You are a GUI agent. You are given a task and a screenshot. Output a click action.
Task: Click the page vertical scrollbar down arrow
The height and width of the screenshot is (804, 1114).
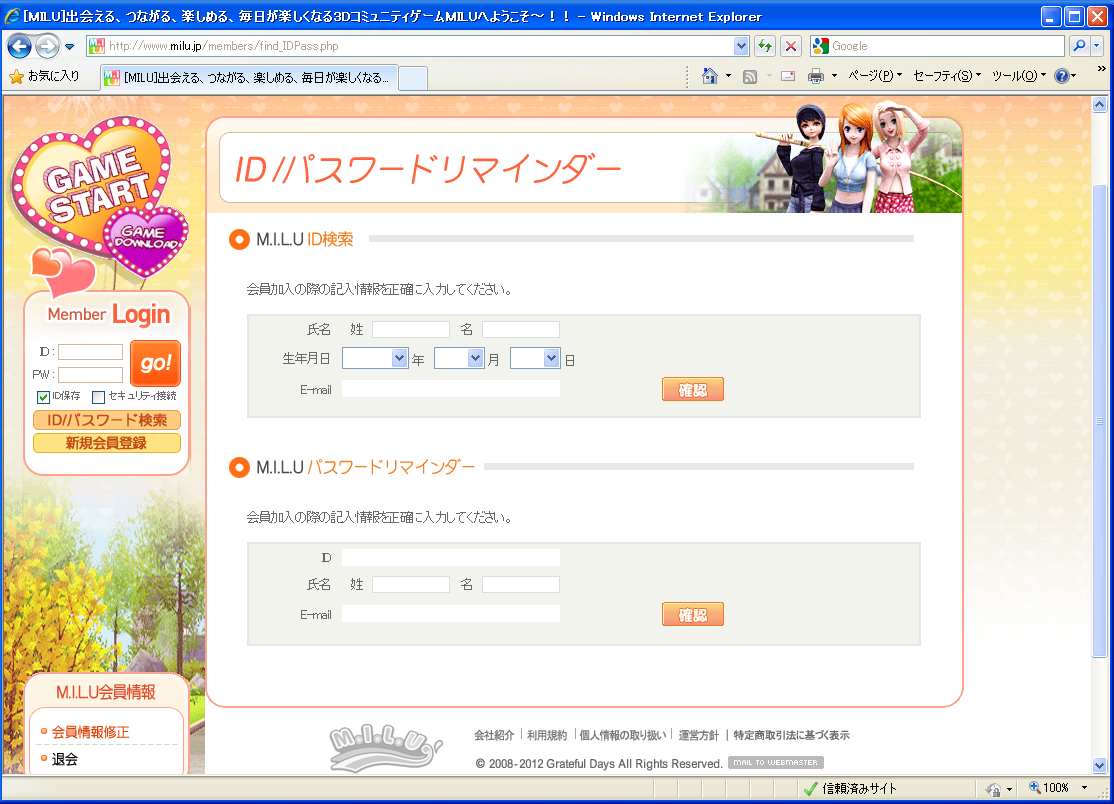click(x=1099, y=765)
